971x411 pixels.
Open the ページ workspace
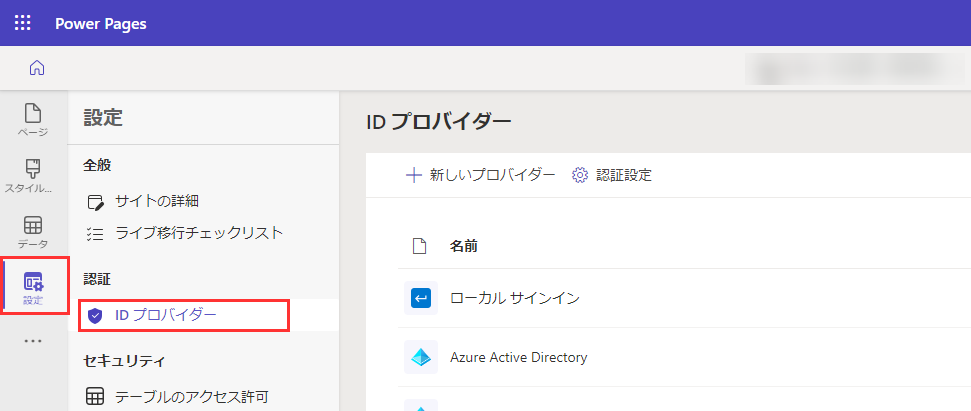click(x=33, y=121)
